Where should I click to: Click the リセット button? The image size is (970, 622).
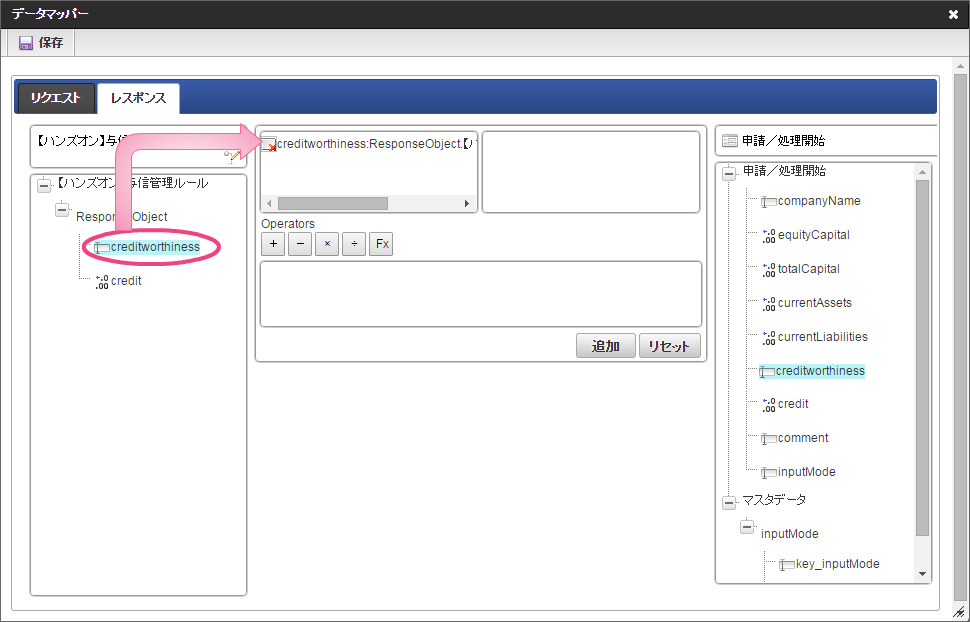669,346
